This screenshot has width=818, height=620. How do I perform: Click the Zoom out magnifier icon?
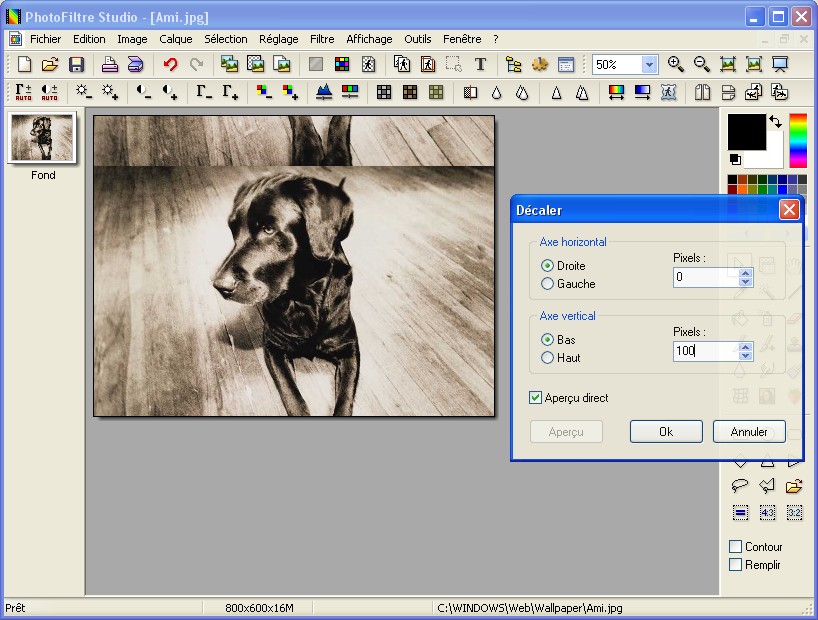[x=702, y=64]
